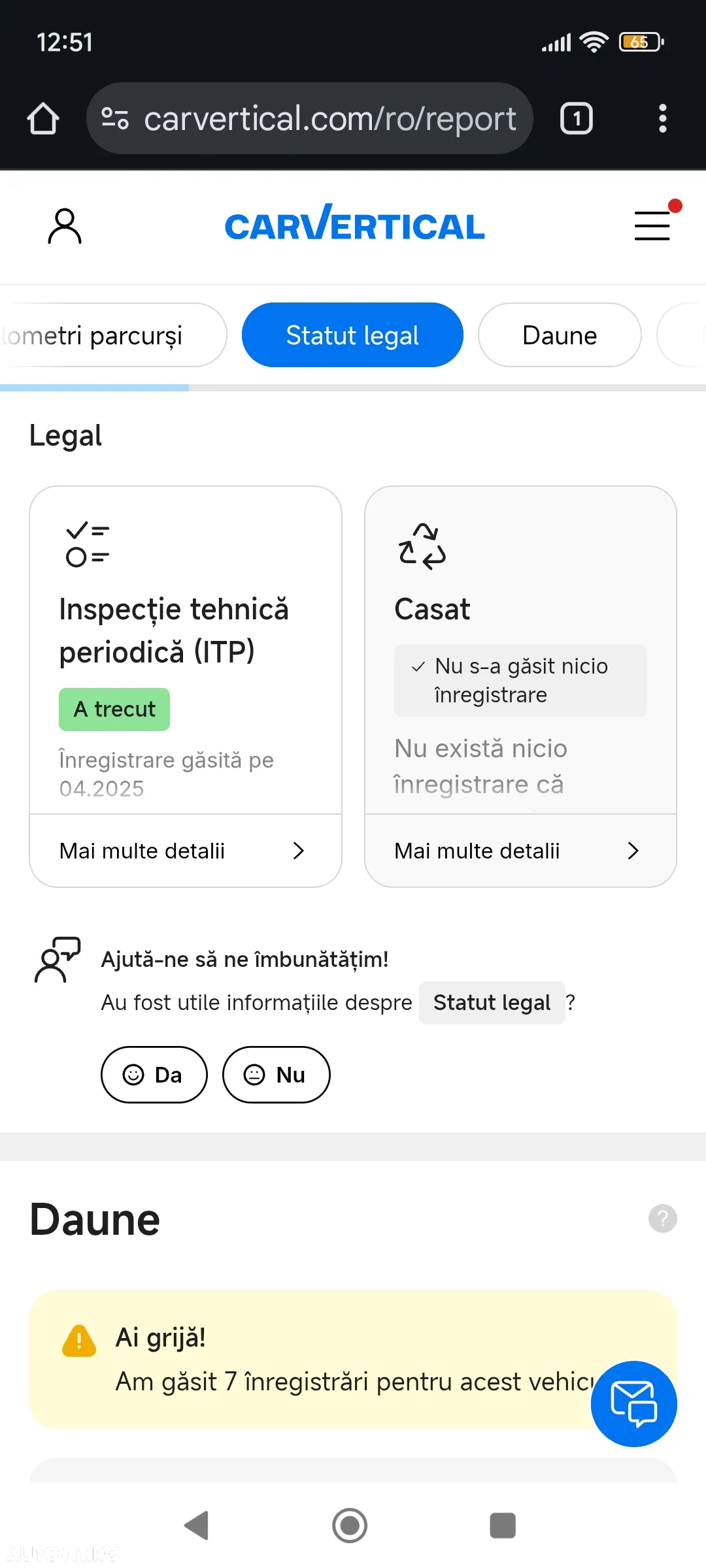Open the Ai grijă damage warning banner
706x1568 pixels.
pos(353,1360)
